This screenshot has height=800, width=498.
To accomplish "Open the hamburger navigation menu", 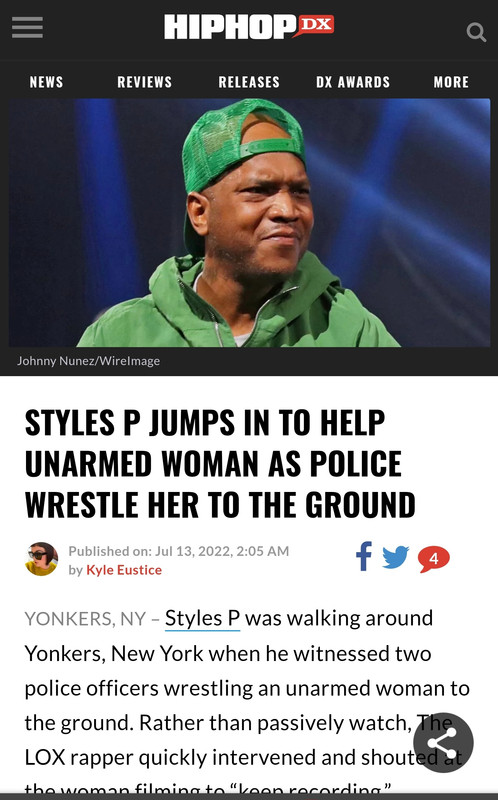I will [x=28, y=27].
